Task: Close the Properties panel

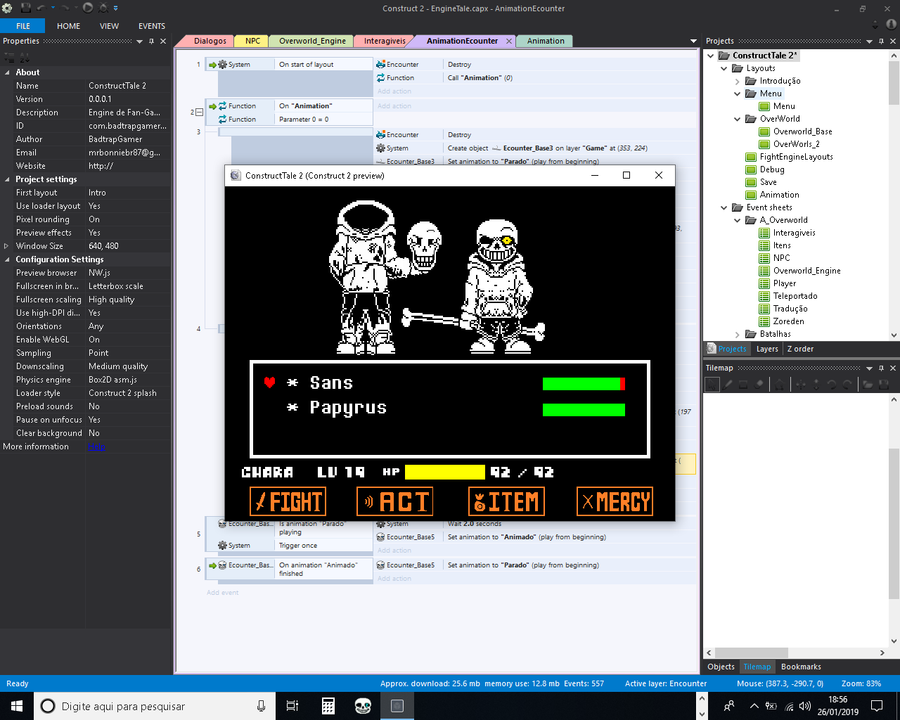Action: pos(163,41)
